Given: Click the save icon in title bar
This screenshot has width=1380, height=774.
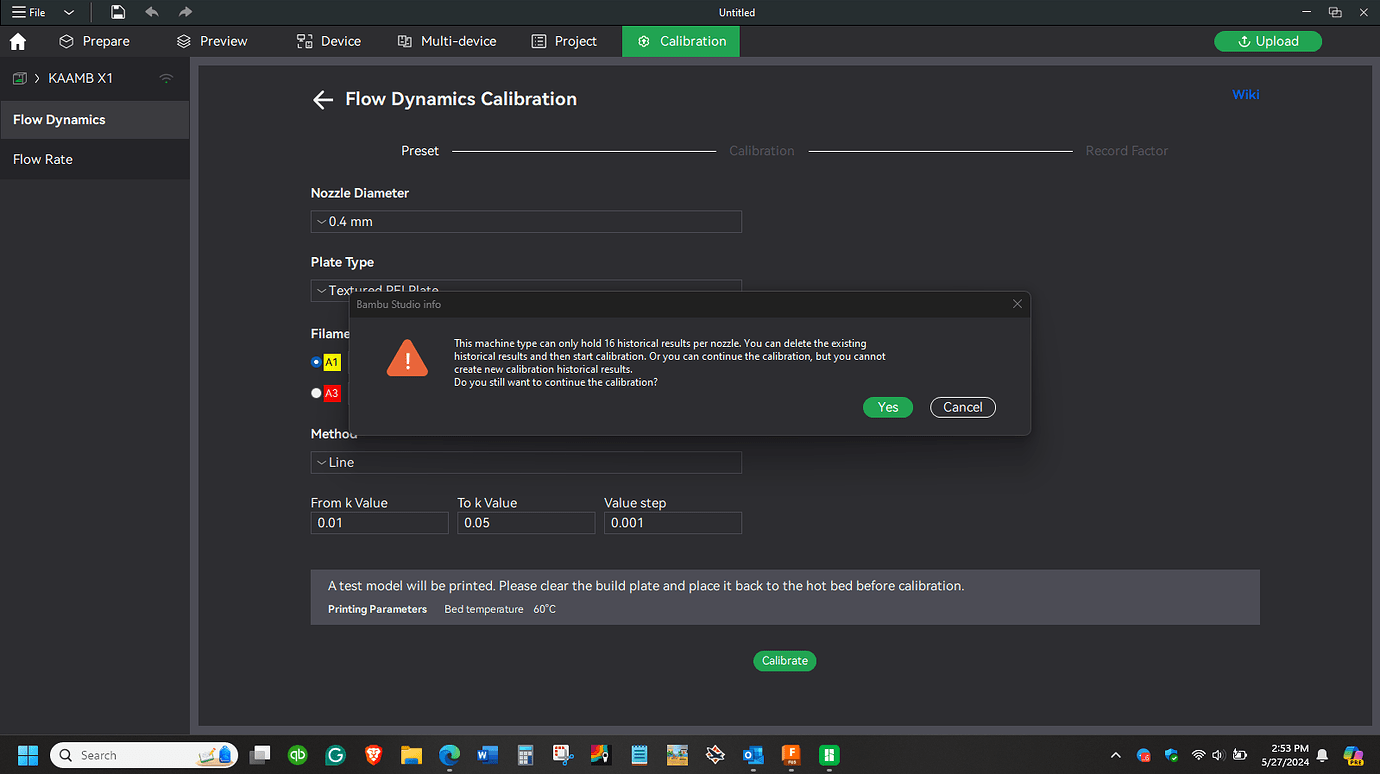Looking at the screenshot, I should coord(118,12).
